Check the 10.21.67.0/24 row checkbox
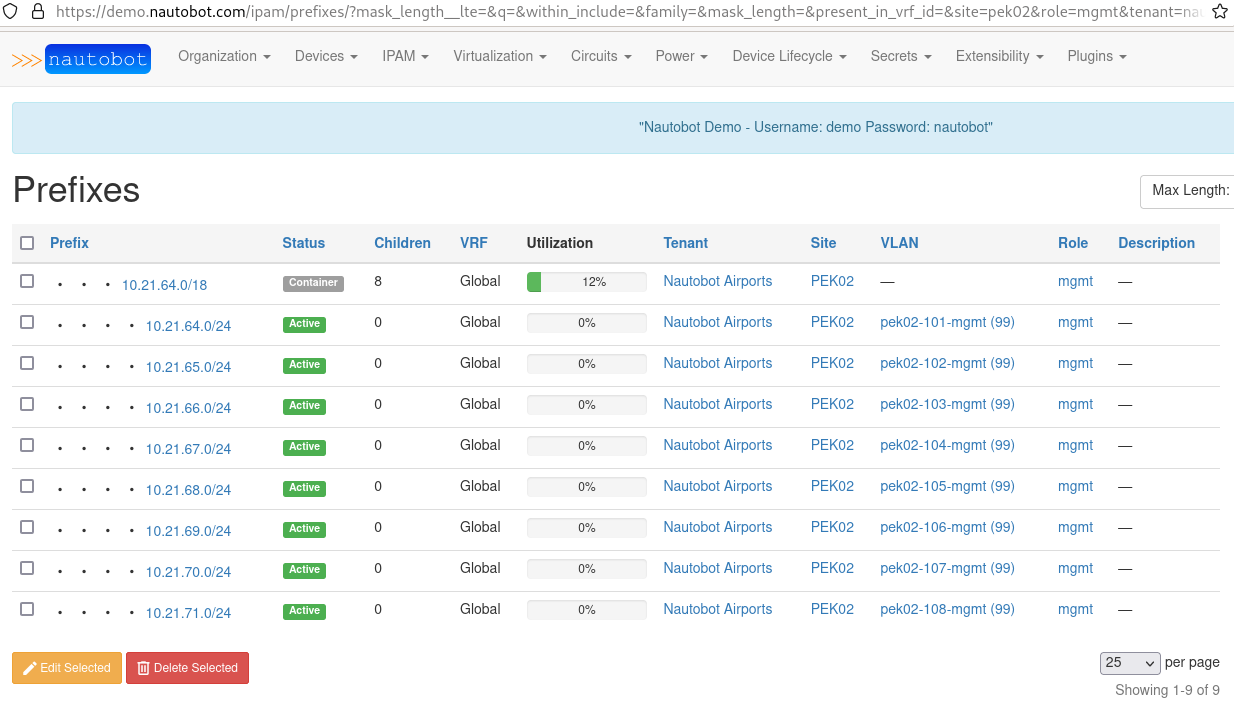The image size is (1234, 713). tap(27, 445)
